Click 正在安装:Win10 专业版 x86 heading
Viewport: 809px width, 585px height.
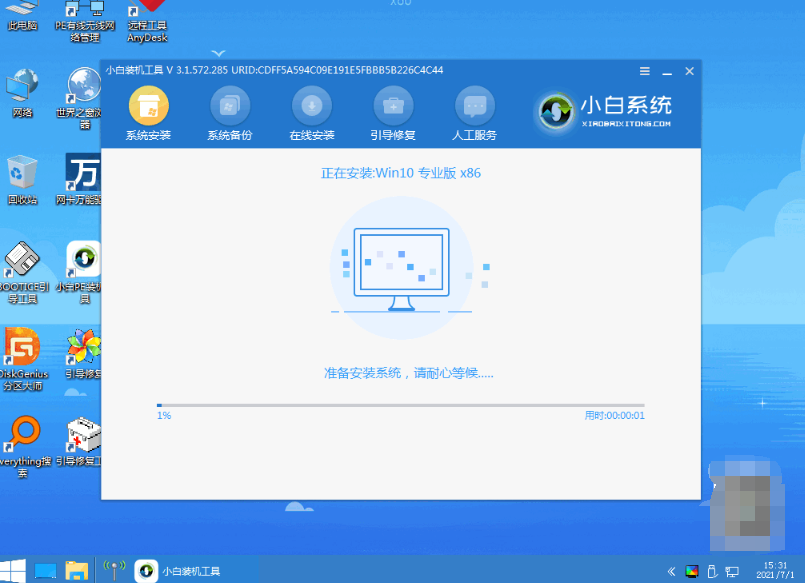click(401, 173)
